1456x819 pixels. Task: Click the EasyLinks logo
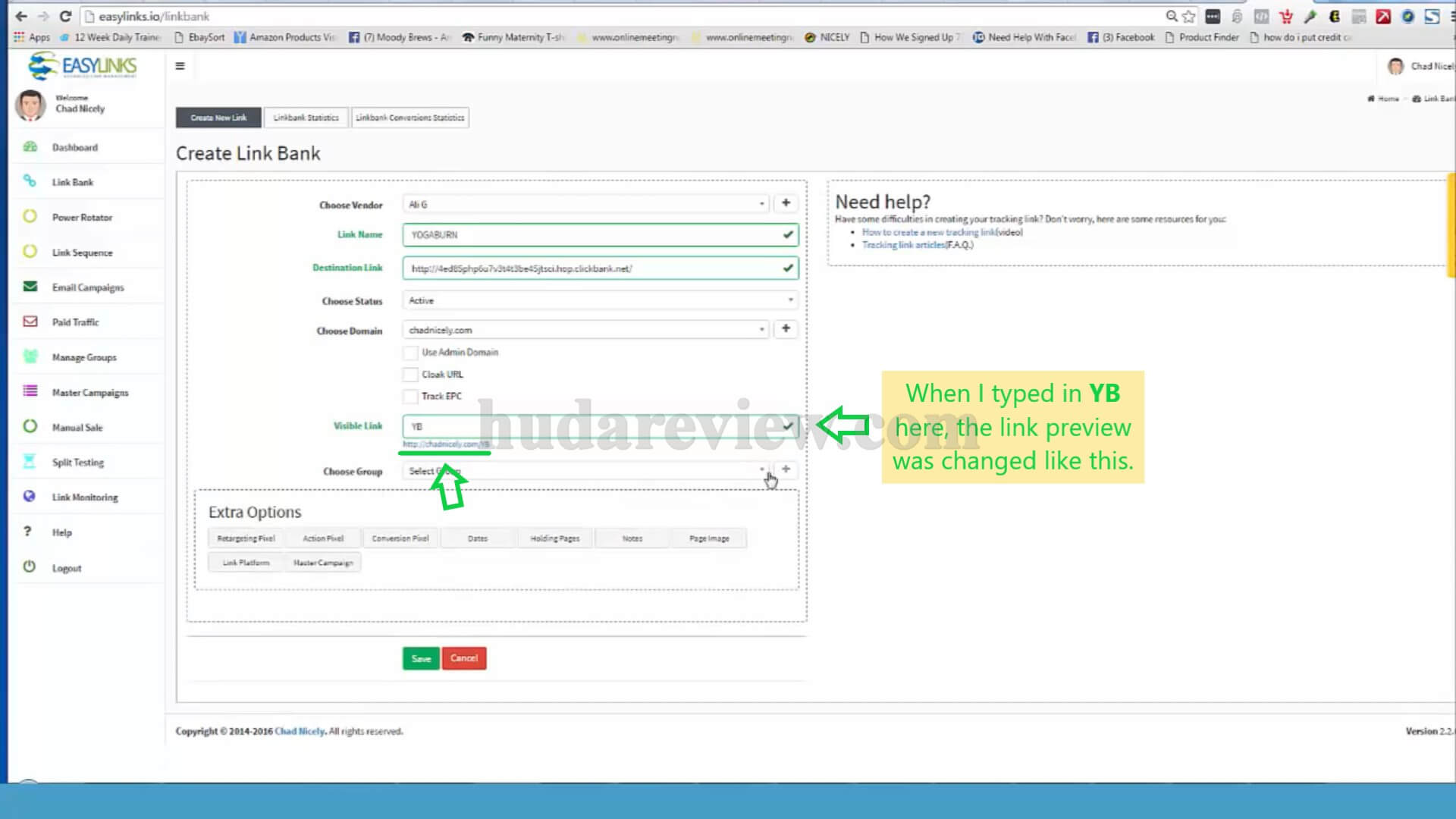pyautogui.click(x=82, y=66)
